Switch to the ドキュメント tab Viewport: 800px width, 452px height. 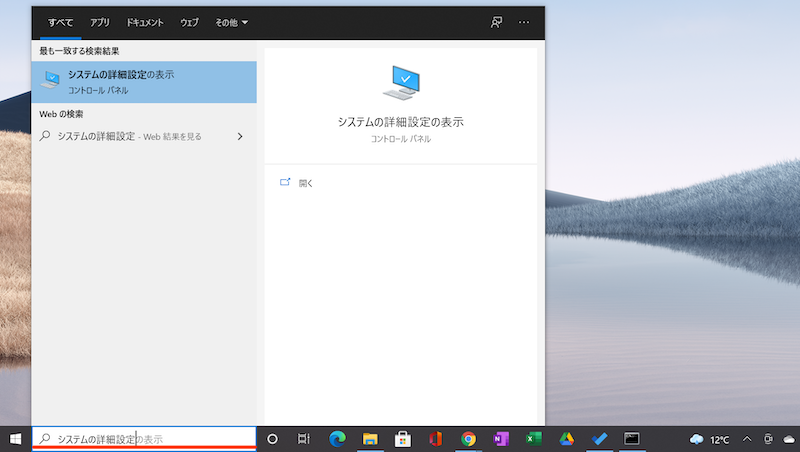pyautogui.click(x=145, y=22)
